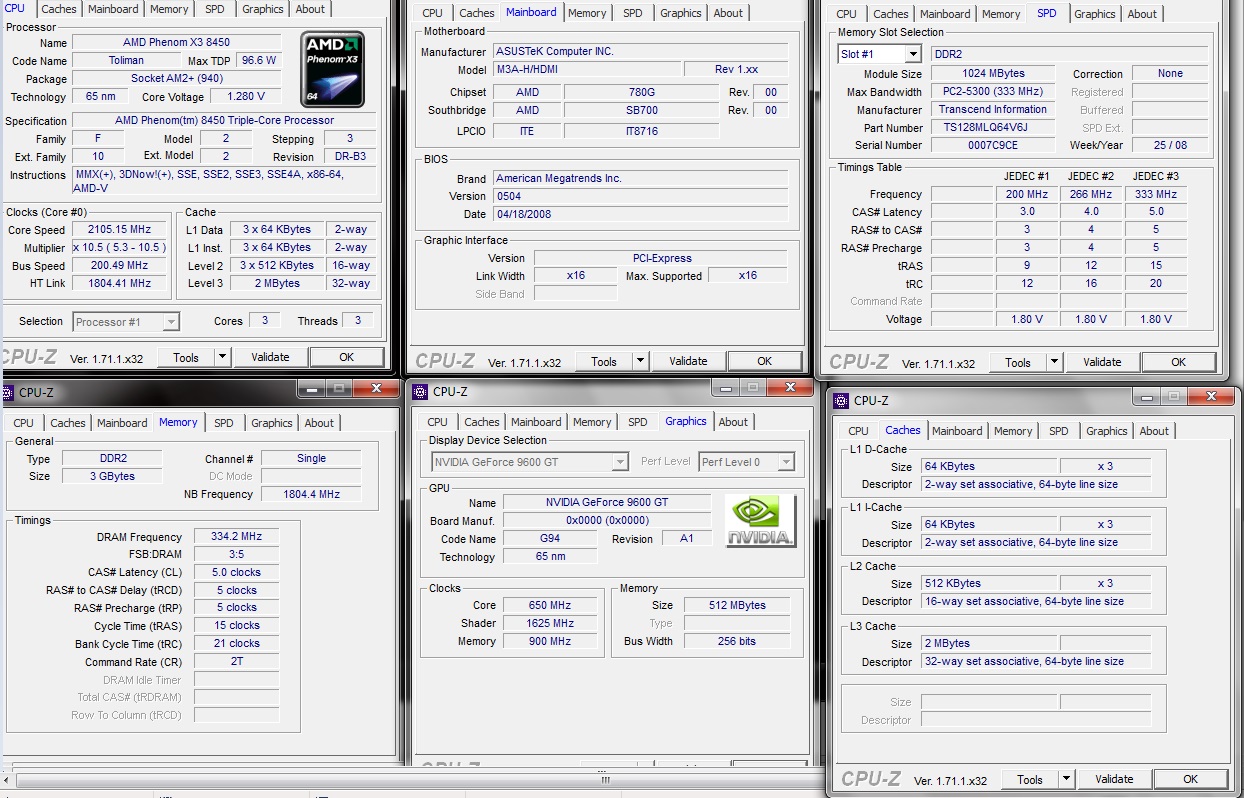Viewport: 1244px width, 798px height.
Task: Switch to About tab in Graphics window
Action: pos(733,422)
